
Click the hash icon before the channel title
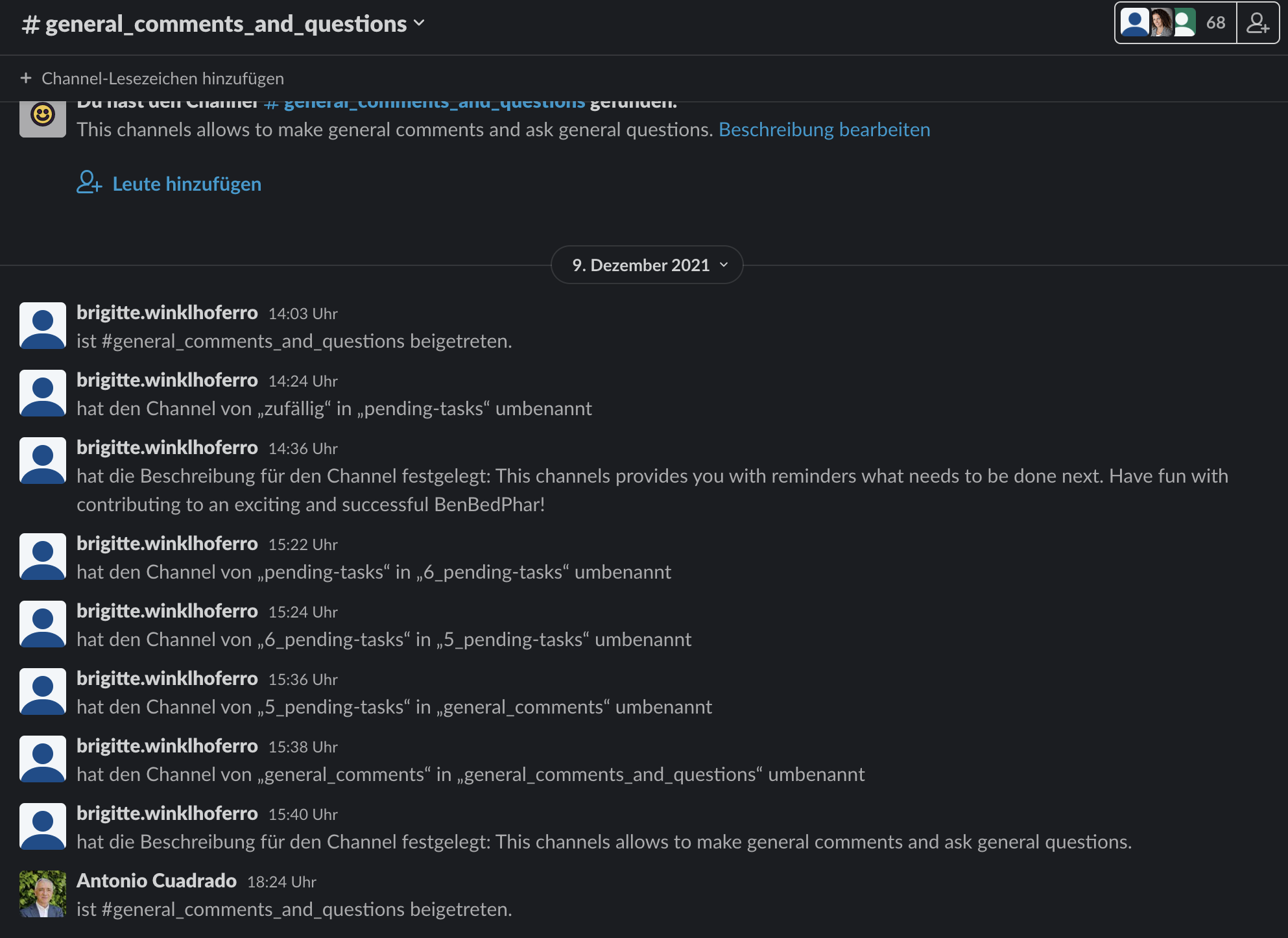pyautogui.click(x=30, y=25)
